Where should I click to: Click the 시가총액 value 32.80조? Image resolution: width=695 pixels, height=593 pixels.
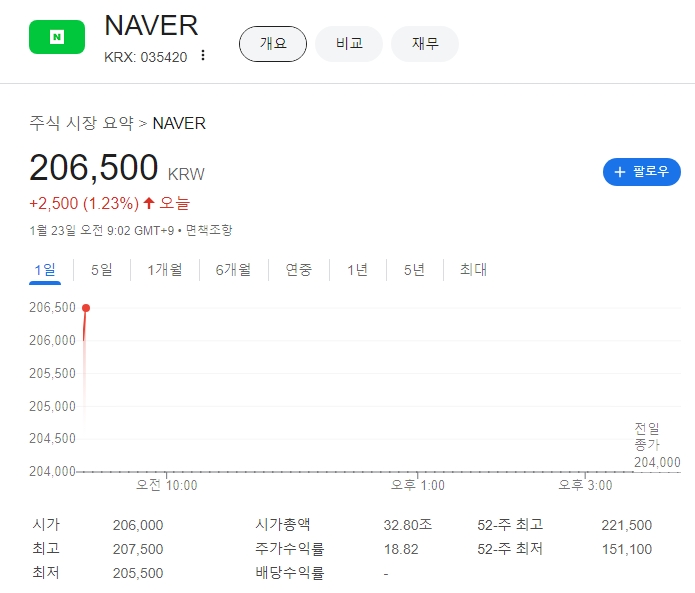pyautogui.click(x=408, y=525)
